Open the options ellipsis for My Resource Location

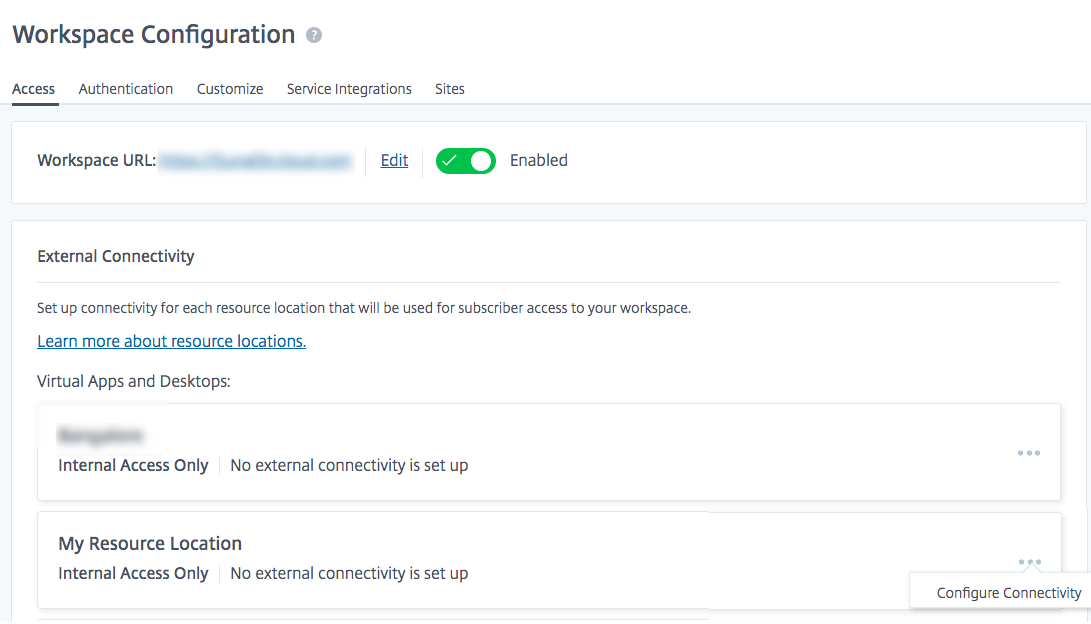point(1029,562)
